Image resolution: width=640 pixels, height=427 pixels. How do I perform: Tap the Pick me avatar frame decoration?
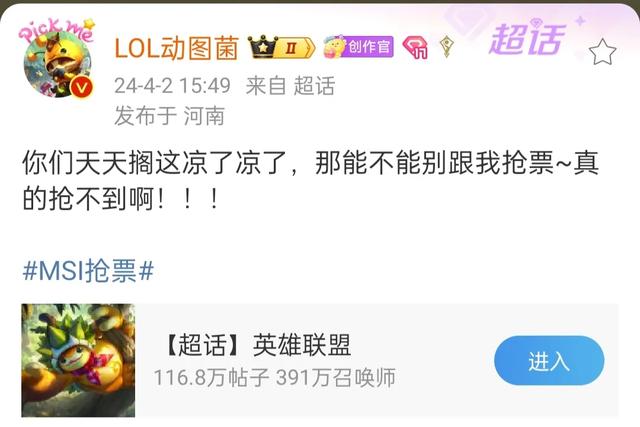(x=56, y=29)
